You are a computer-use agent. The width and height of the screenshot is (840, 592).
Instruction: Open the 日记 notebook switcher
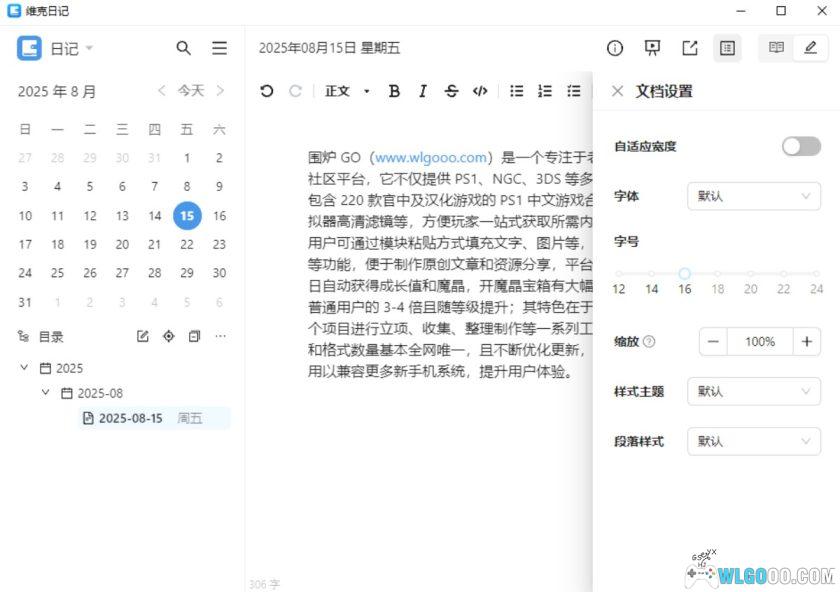point(66,47)
